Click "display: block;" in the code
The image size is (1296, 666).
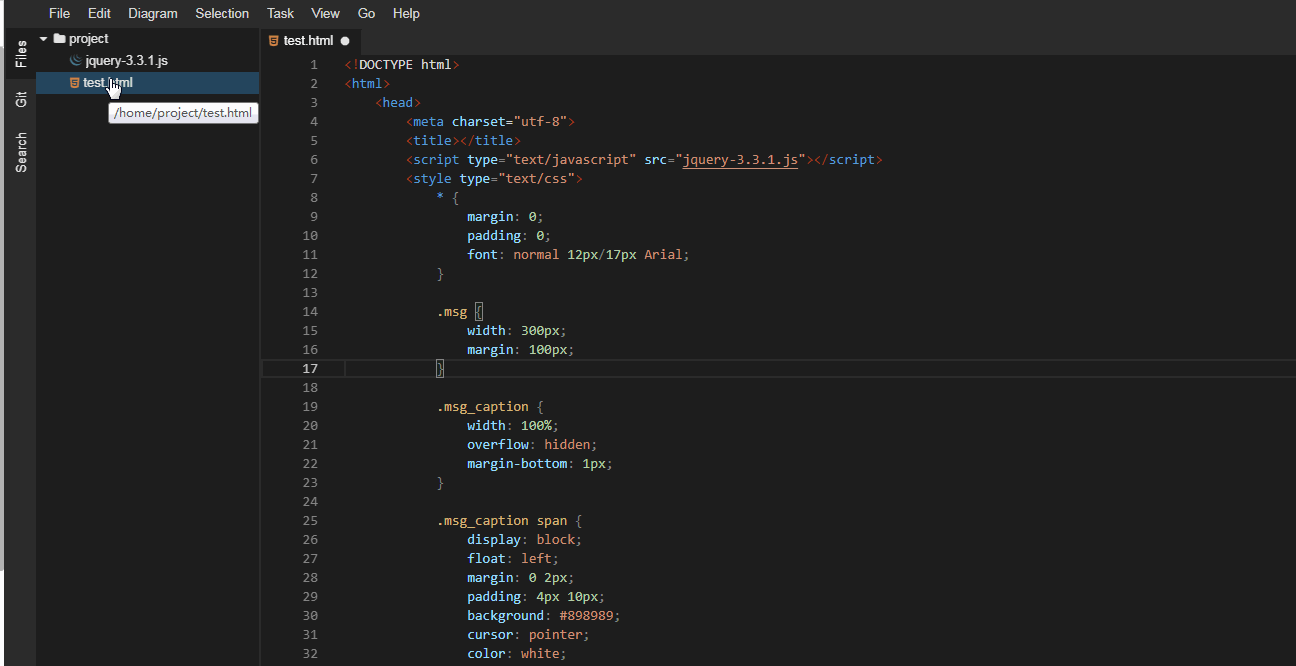pyautogui.click(x=525, y=540)
